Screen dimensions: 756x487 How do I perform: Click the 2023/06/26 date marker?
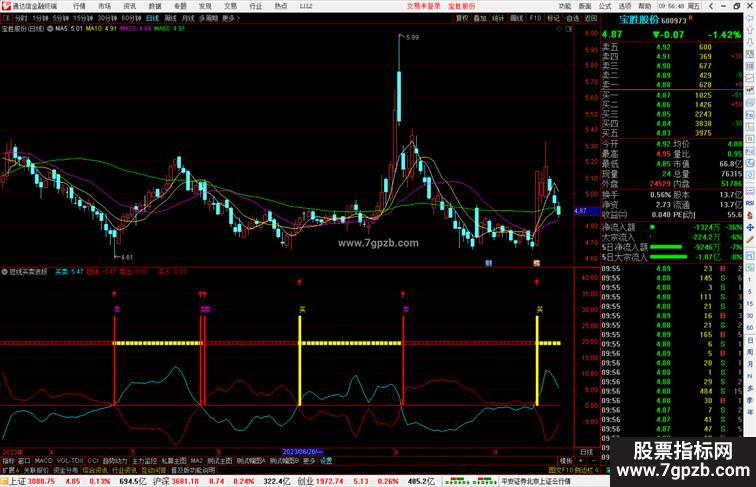[302, 452]
